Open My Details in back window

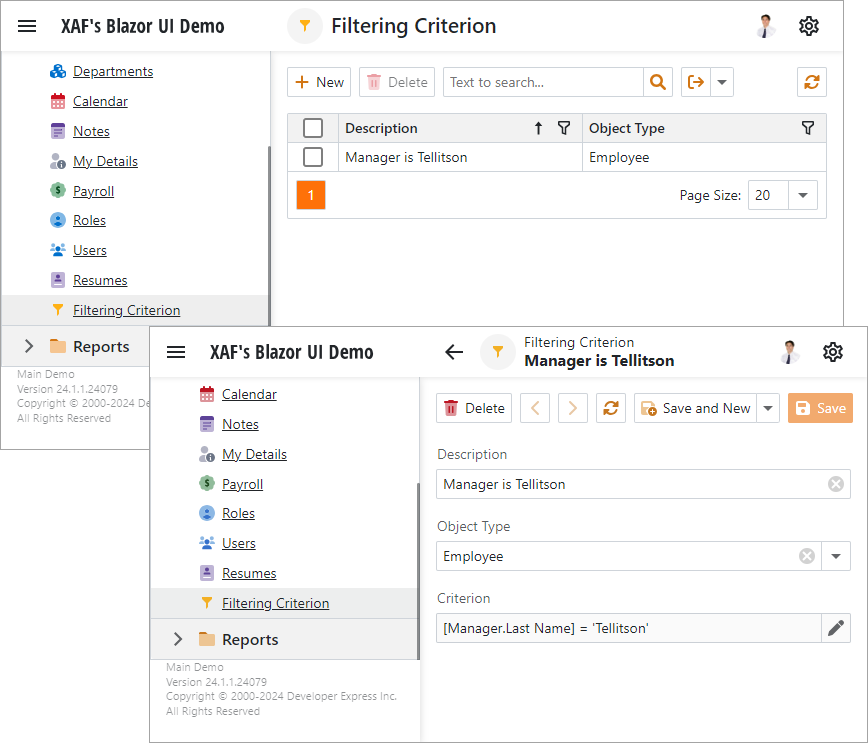click(x=105, y=161)
